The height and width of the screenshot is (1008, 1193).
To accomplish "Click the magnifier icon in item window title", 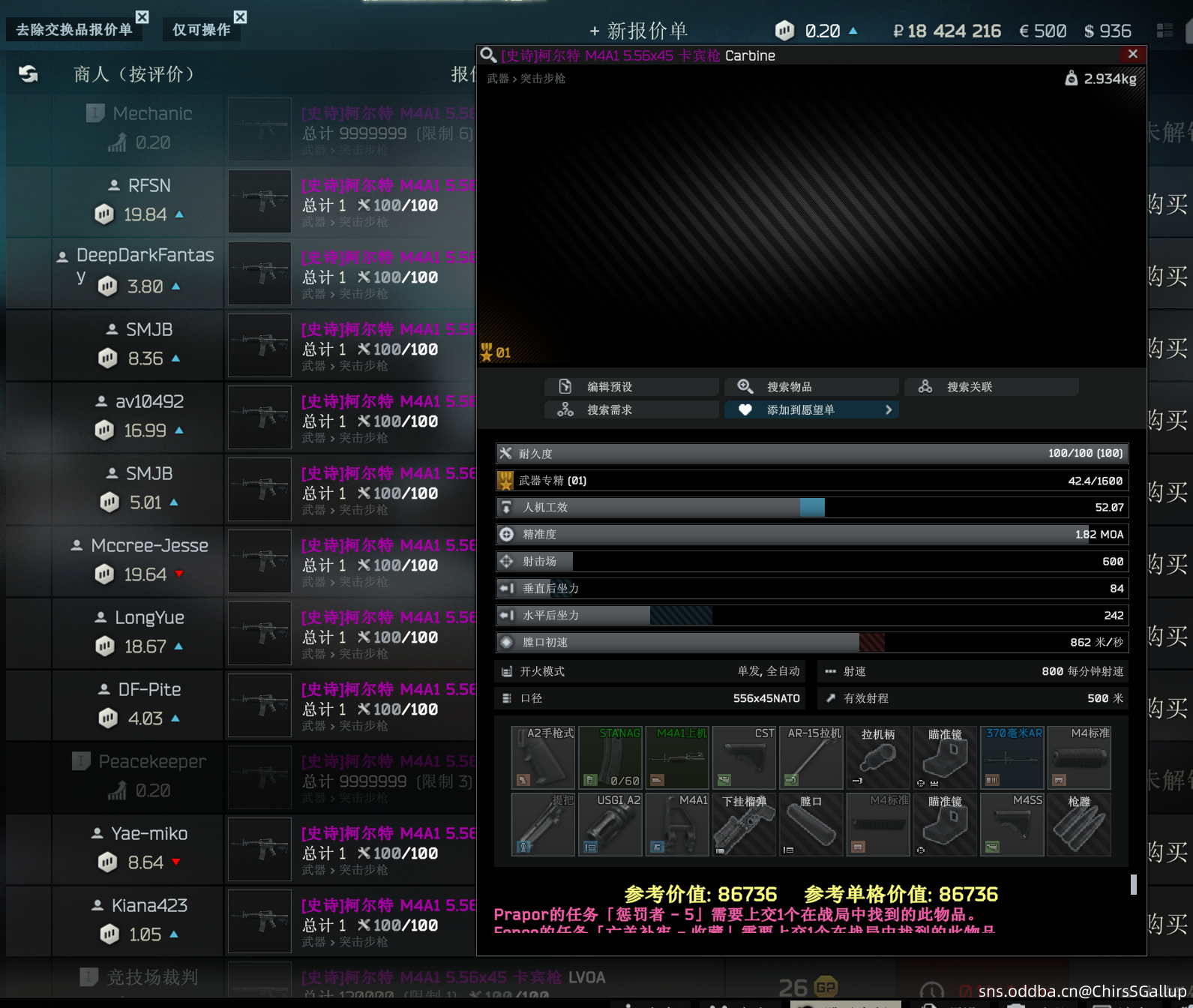I will [x=488, y=55].
